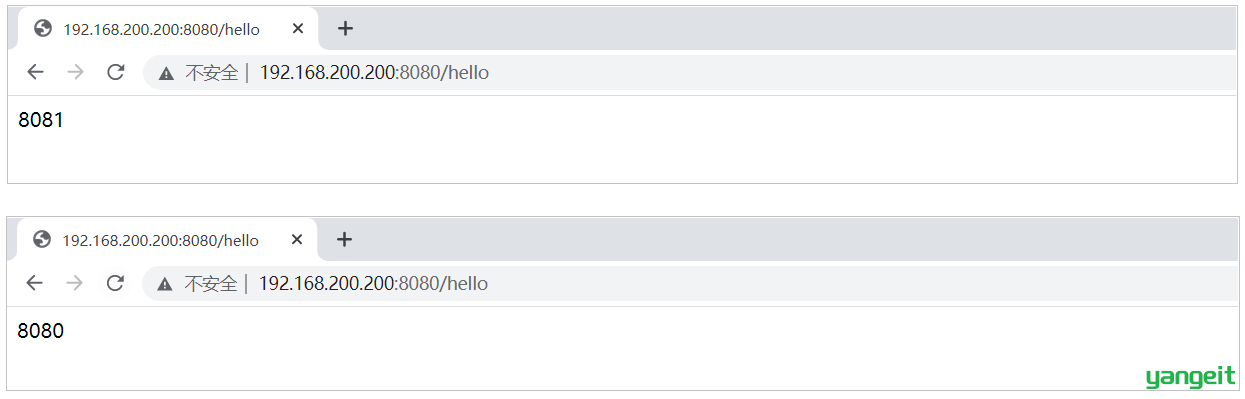Click the forward arrow in the upper browser
Viewport: 1245px width, 399px height.
coord(75,72)
